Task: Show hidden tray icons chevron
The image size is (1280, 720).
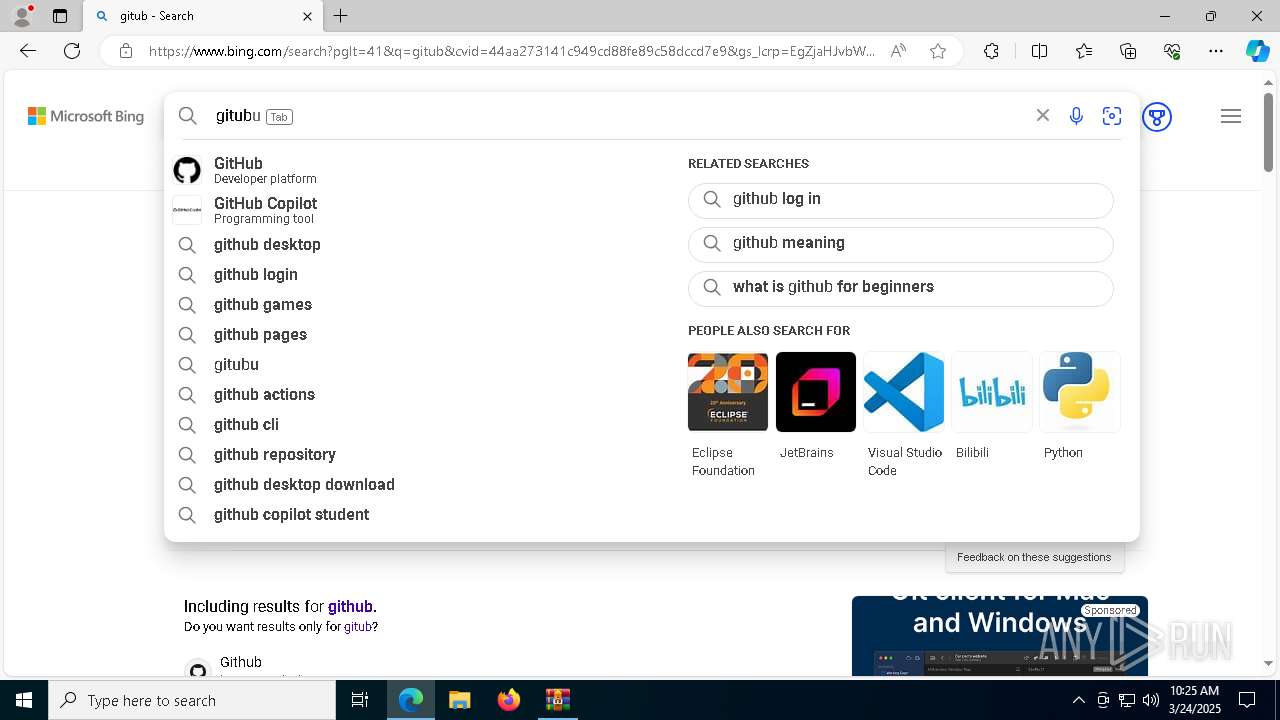Action: coord(1078,700)
